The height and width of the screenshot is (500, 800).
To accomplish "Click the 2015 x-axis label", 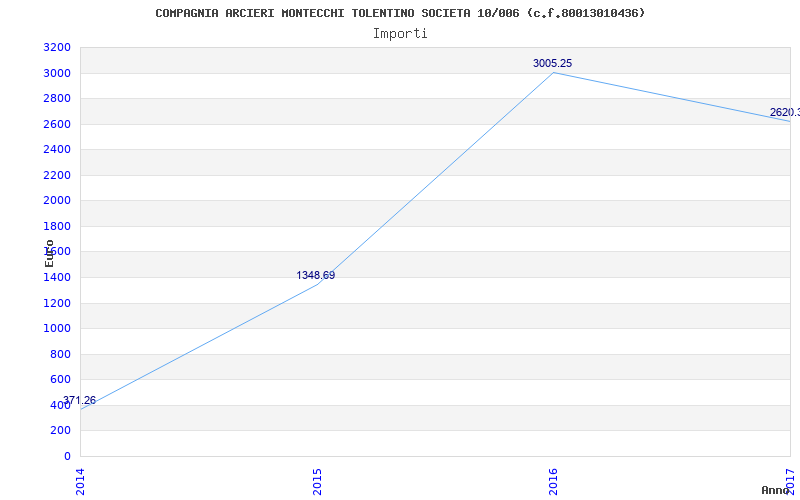I will (x=317, y=482).
